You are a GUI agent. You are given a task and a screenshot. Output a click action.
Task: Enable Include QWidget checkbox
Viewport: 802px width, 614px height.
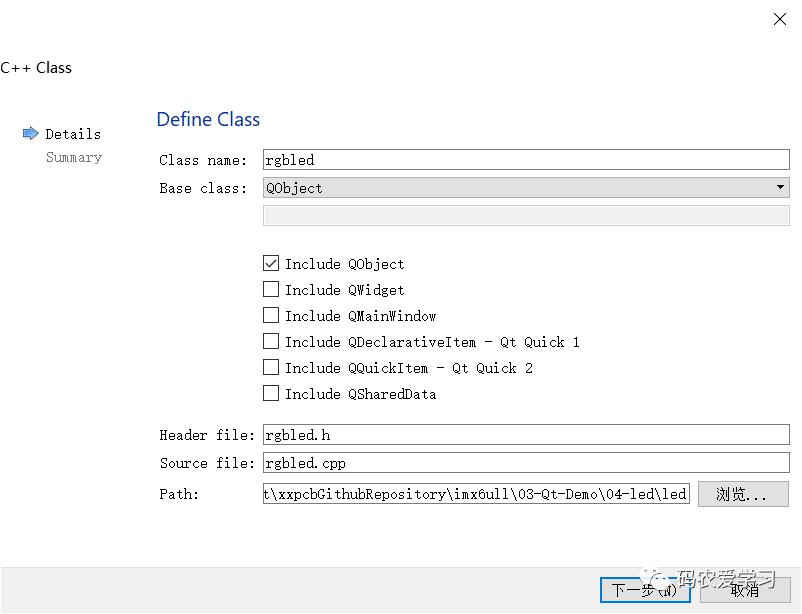pyautogui.click(x=271, y=289)
